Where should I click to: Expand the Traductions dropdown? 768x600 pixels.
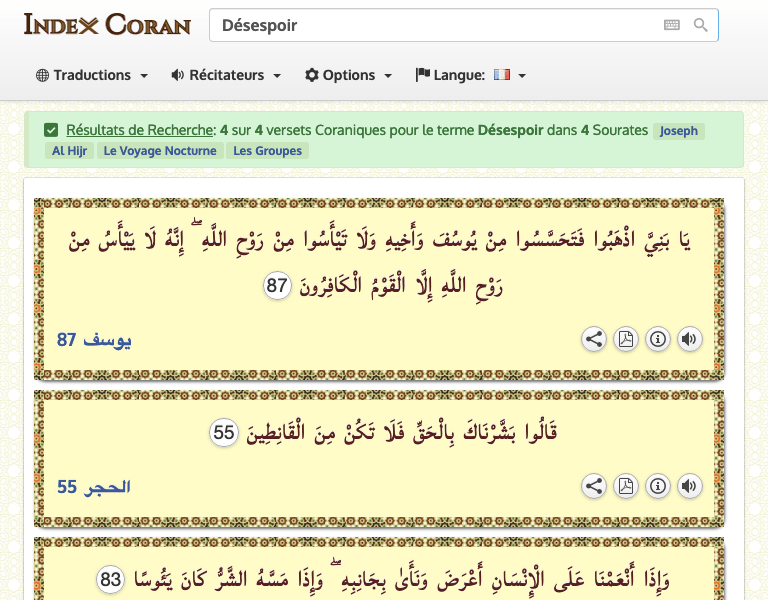pos(92,75)
